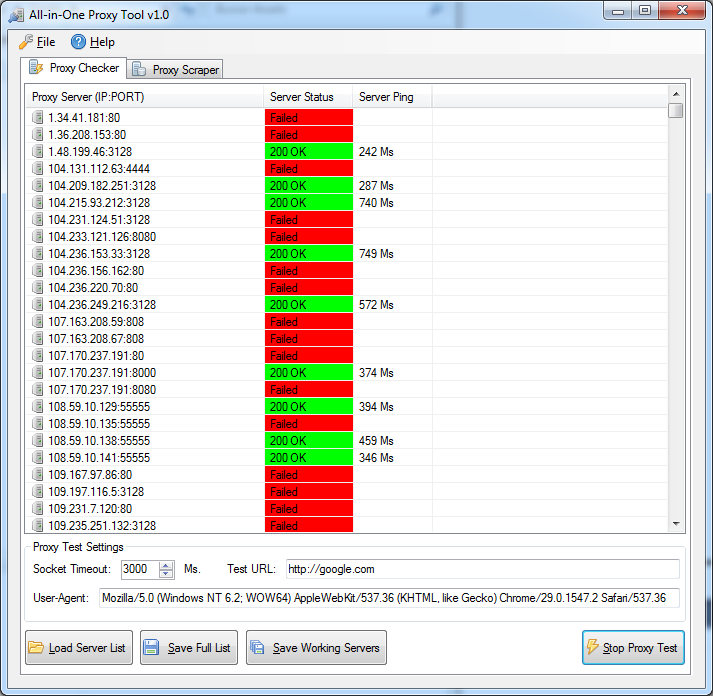The image size is (713, 696).
Task: Select proxy row 109.235.251.132:3128
Action: 346,526
